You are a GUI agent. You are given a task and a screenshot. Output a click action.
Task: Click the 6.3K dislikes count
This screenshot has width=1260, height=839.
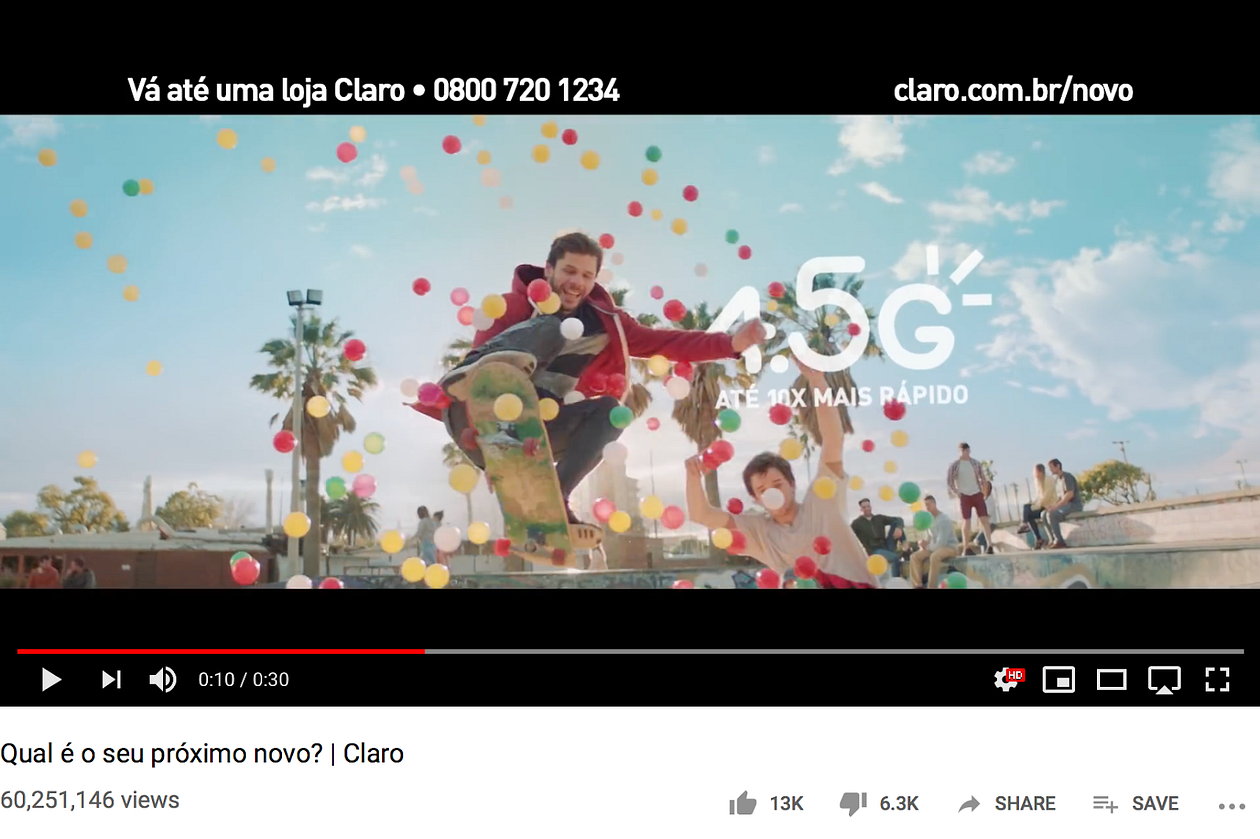899,804
